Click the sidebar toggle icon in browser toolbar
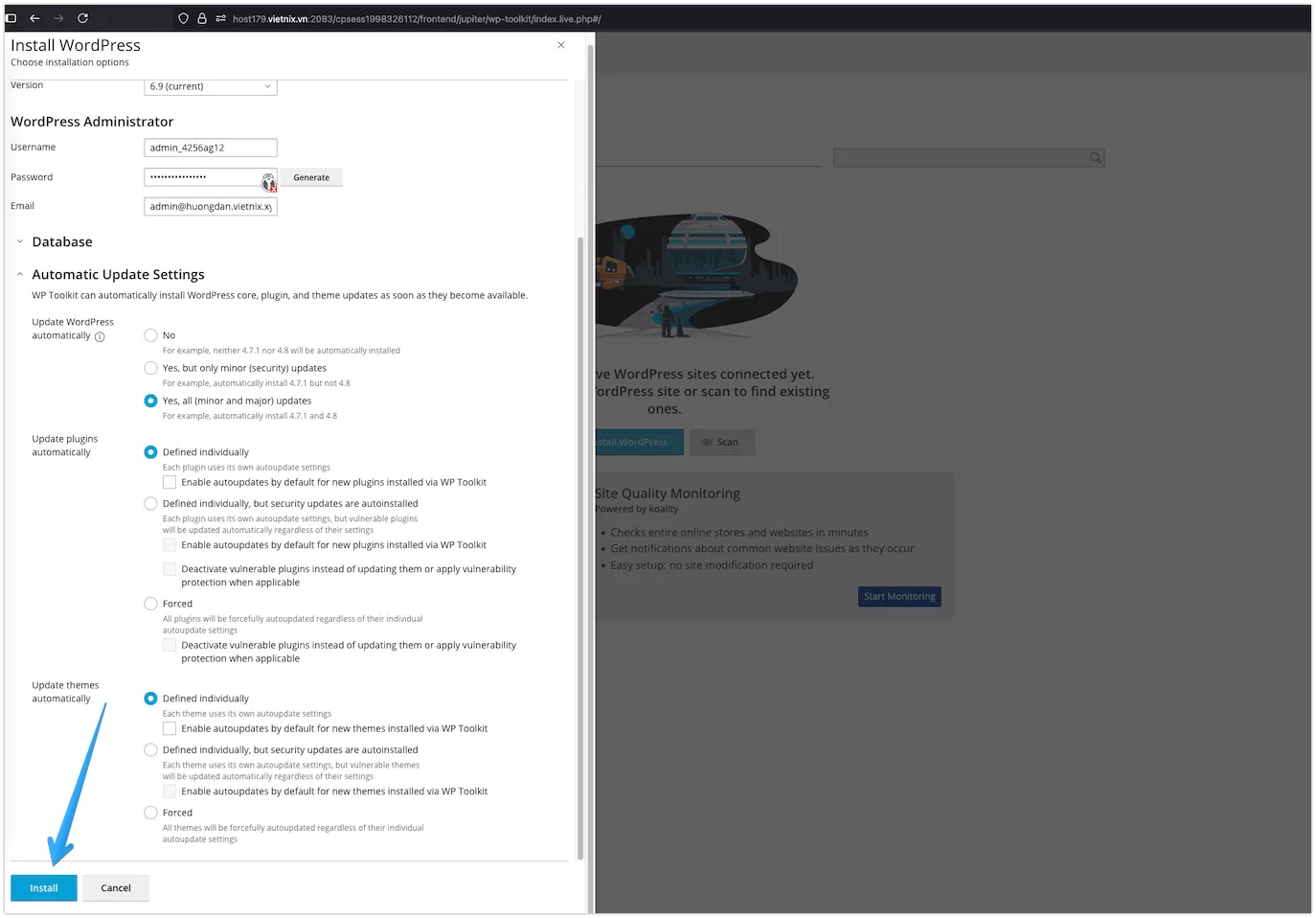 [11, 17]
